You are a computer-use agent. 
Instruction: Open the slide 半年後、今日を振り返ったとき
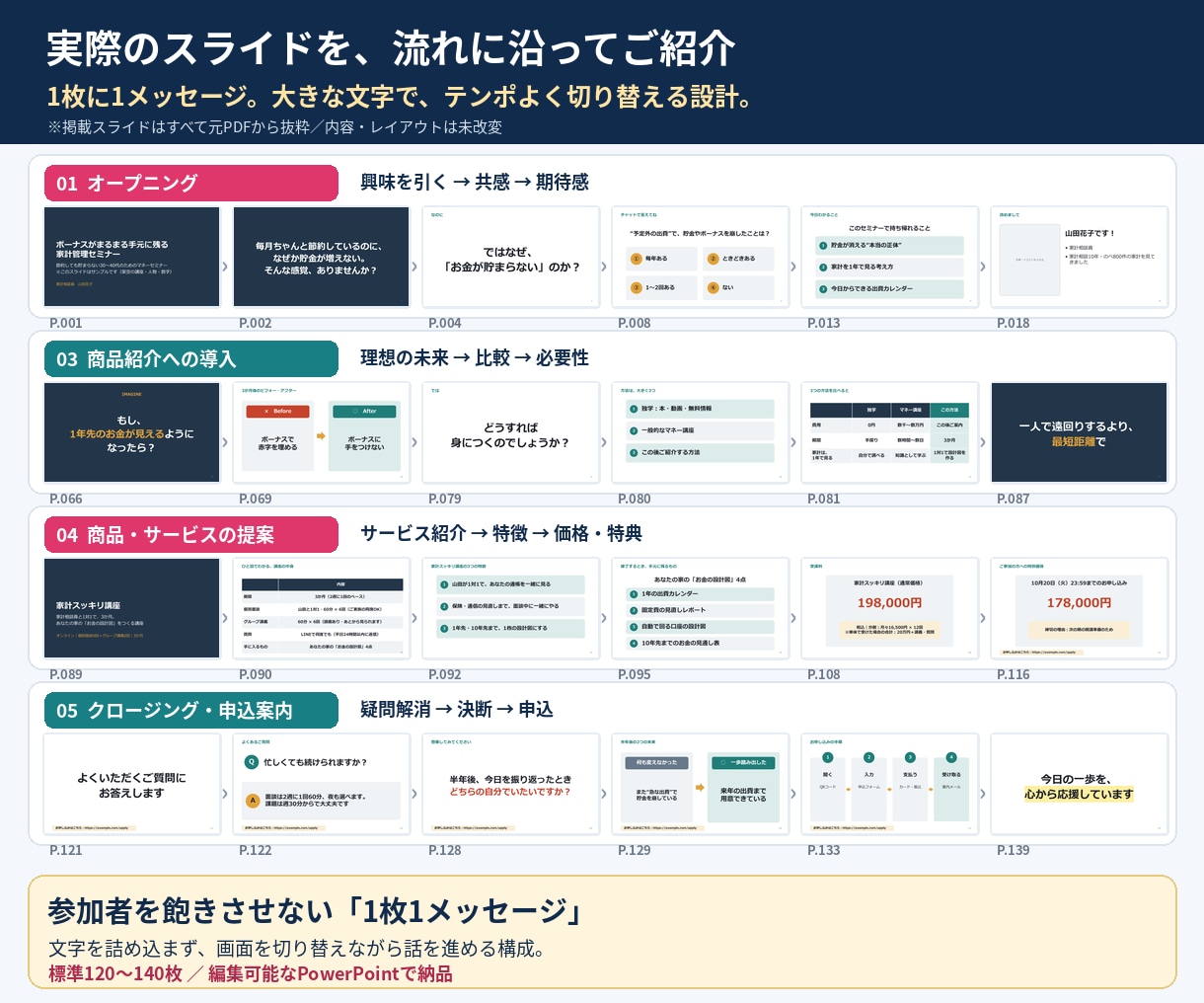point(511,784)
